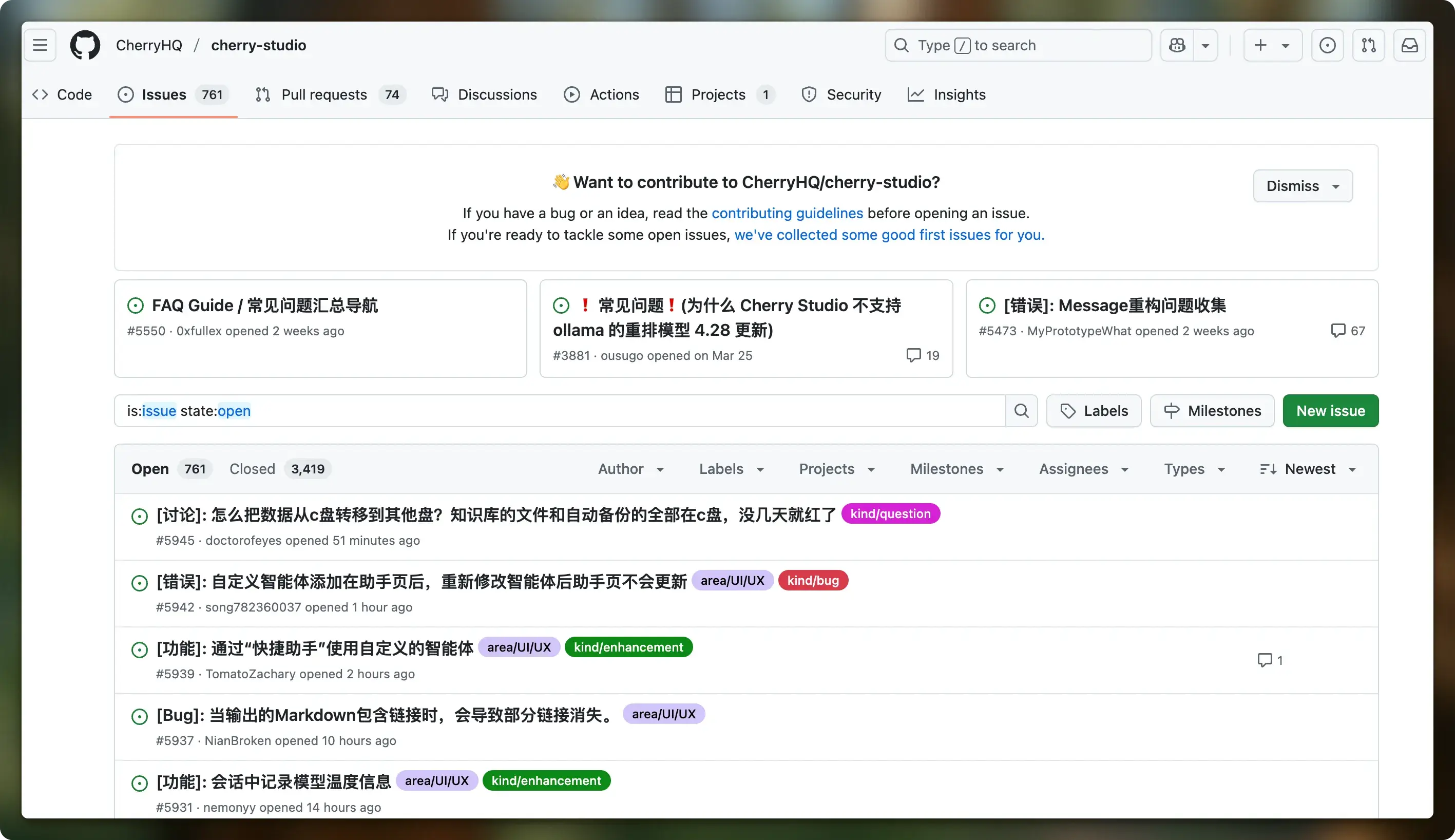Check notifications via the inbox icon
1455x840 pixels.
1410,45
